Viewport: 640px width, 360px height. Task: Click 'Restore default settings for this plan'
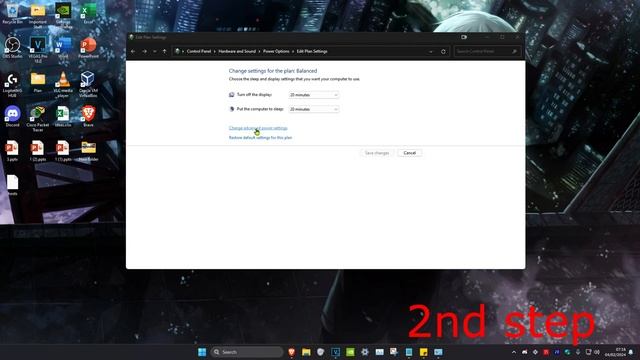[x=260, y=138]
